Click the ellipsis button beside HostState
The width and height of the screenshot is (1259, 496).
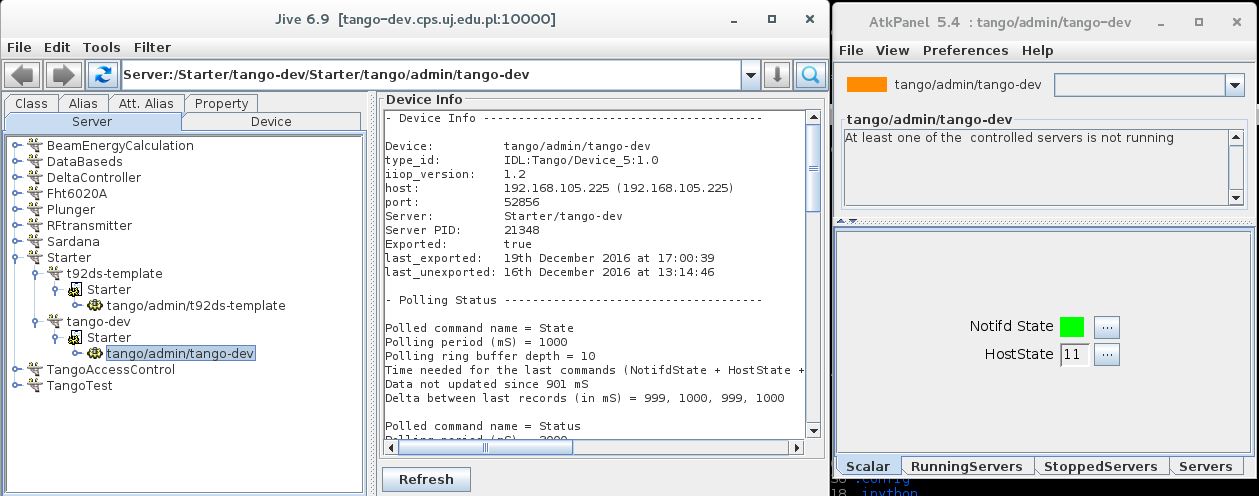click(1106, 355)
